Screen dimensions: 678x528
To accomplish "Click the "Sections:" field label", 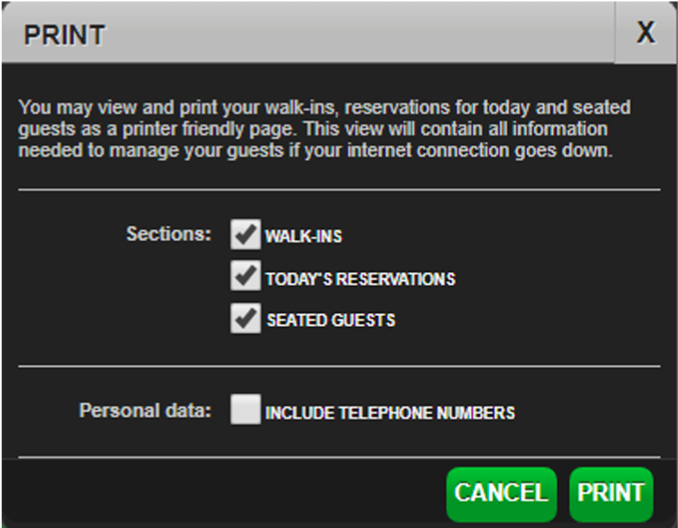I will tap(169, 234).
